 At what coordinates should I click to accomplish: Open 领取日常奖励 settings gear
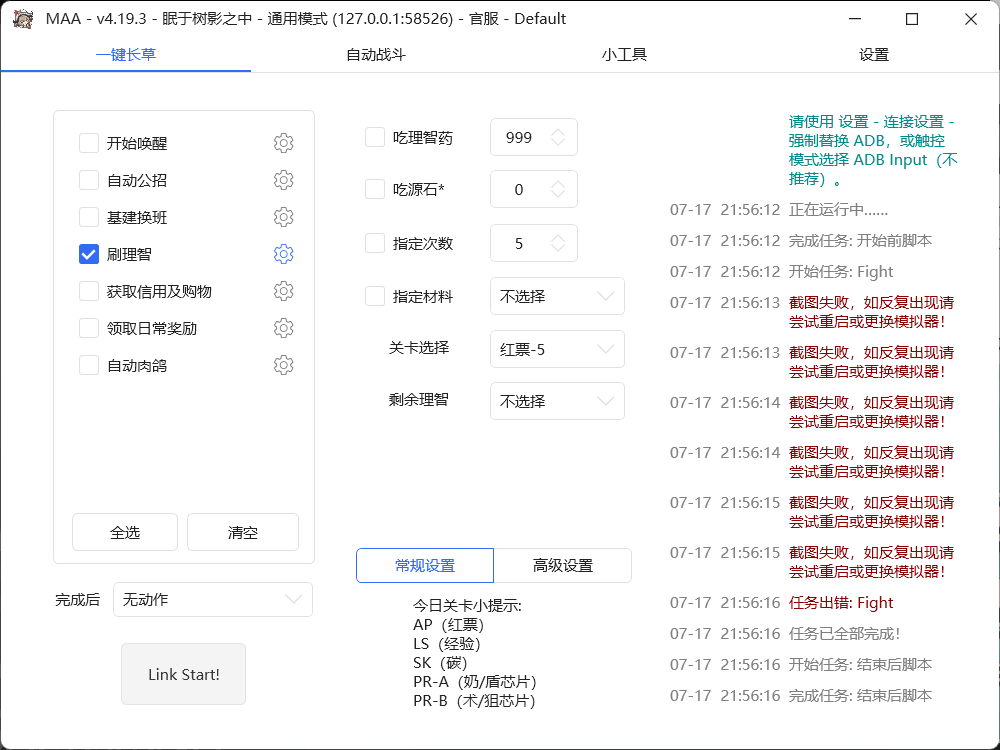(x=283, y=327)
